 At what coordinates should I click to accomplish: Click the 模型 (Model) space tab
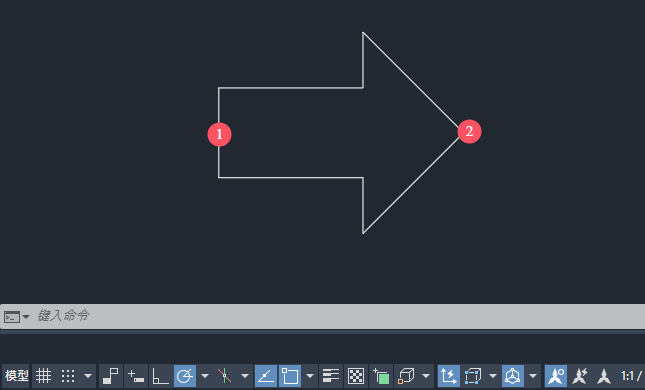click(x=16, y=376)
